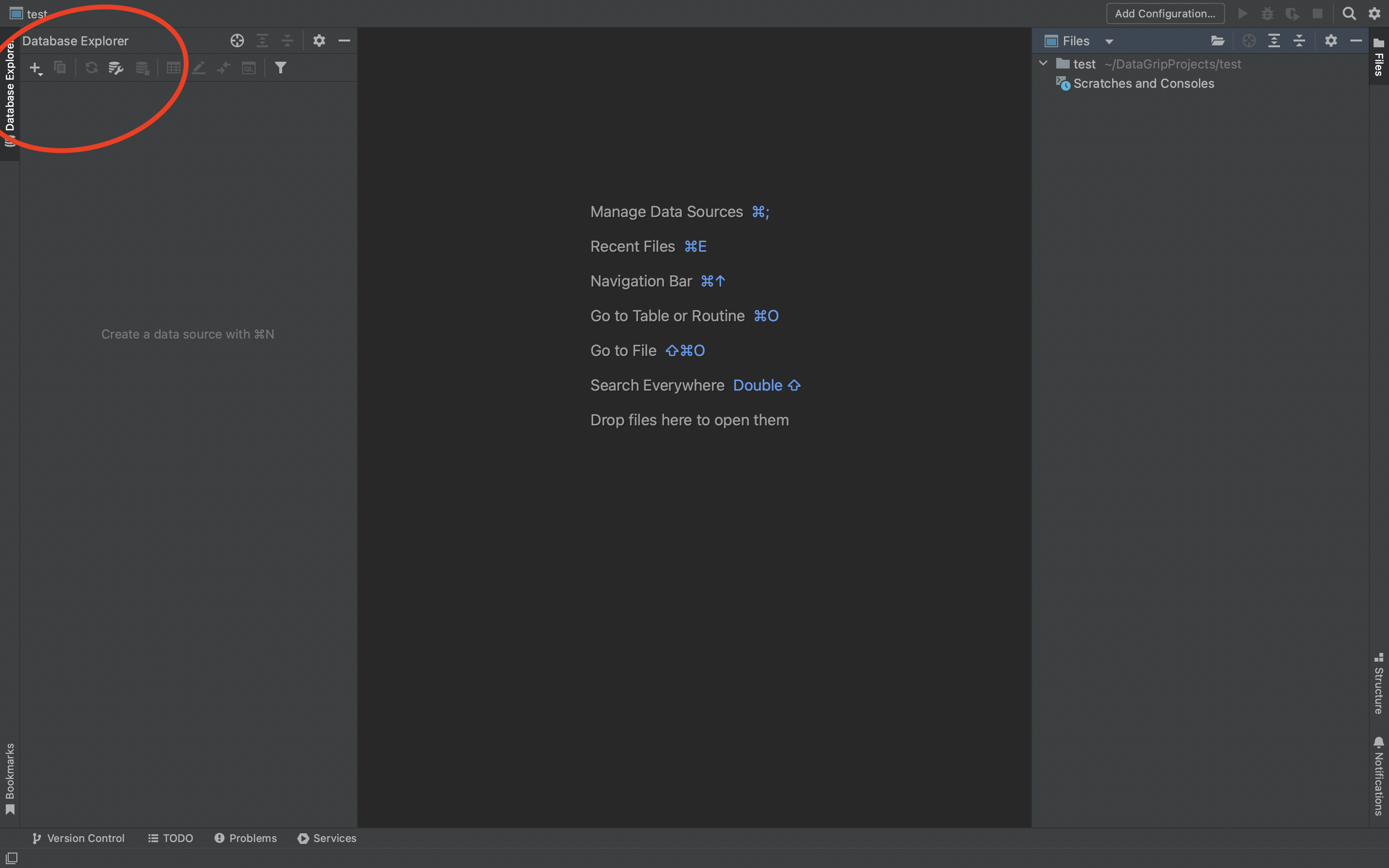This screenshot has height=868, width=1389.
Task: Switch to the Services tab
Action: (327, 838)
